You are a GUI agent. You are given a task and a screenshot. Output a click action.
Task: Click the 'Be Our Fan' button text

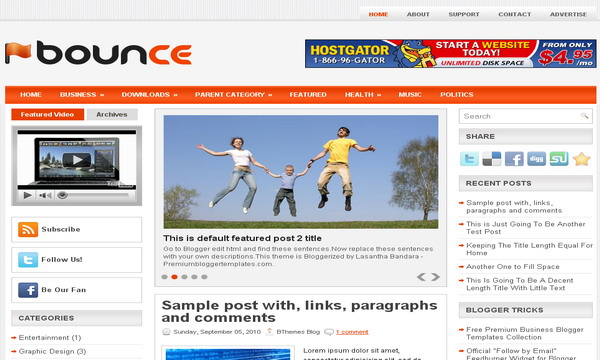pyautogui.click(x=64, y=290)
